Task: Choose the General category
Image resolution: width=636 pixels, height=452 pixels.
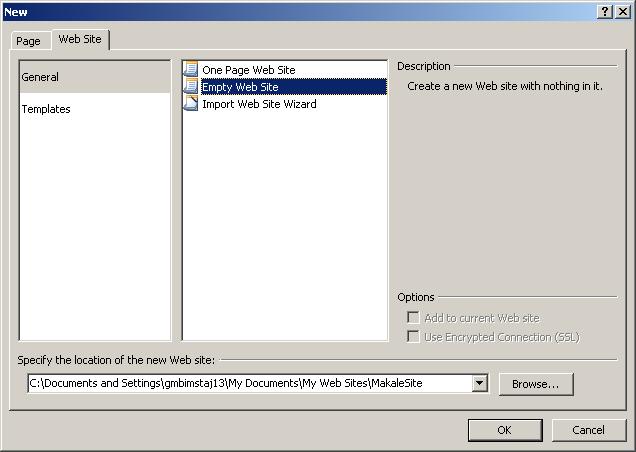Action: tap(95, 77)
